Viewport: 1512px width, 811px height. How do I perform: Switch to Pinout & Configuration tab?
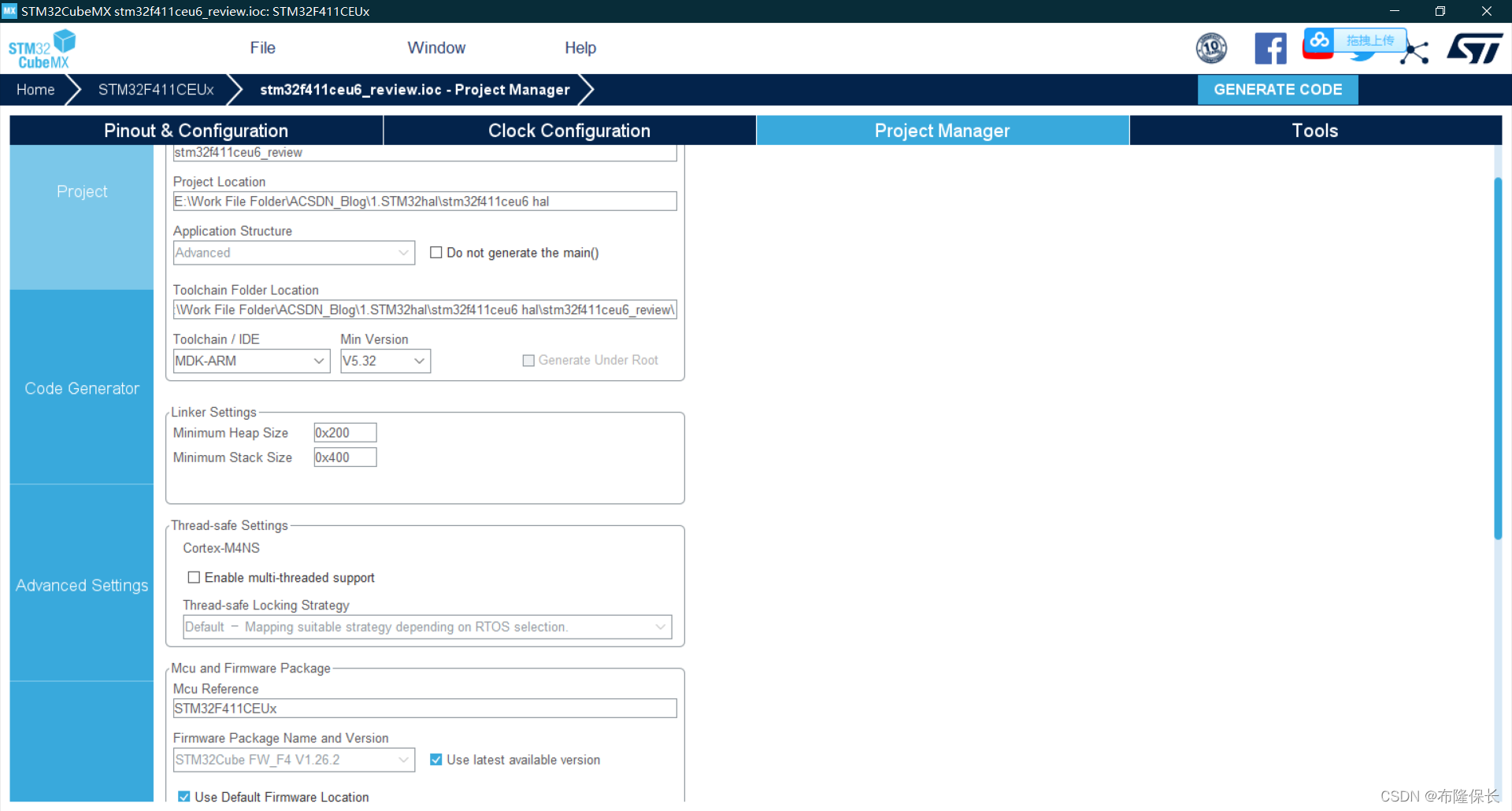pyautogui.click(x=196, y=131)
